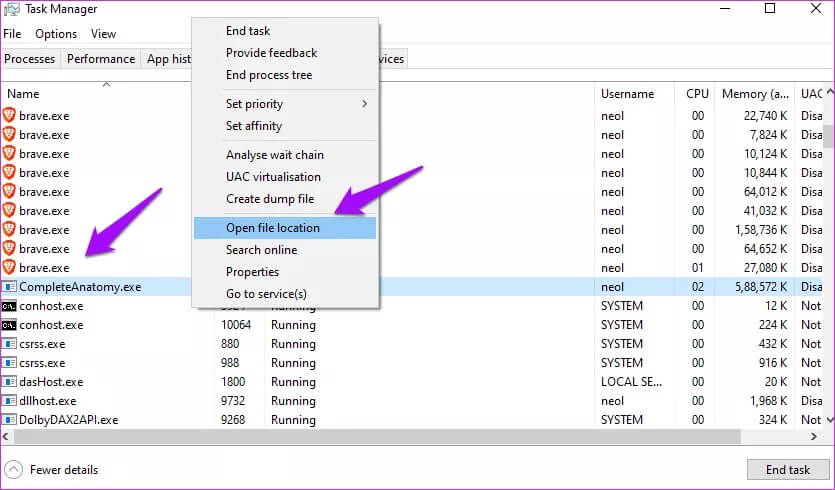The image size is (835, 490).
Task: Click the 1,968 K memory value
Action: coord(769,401)
